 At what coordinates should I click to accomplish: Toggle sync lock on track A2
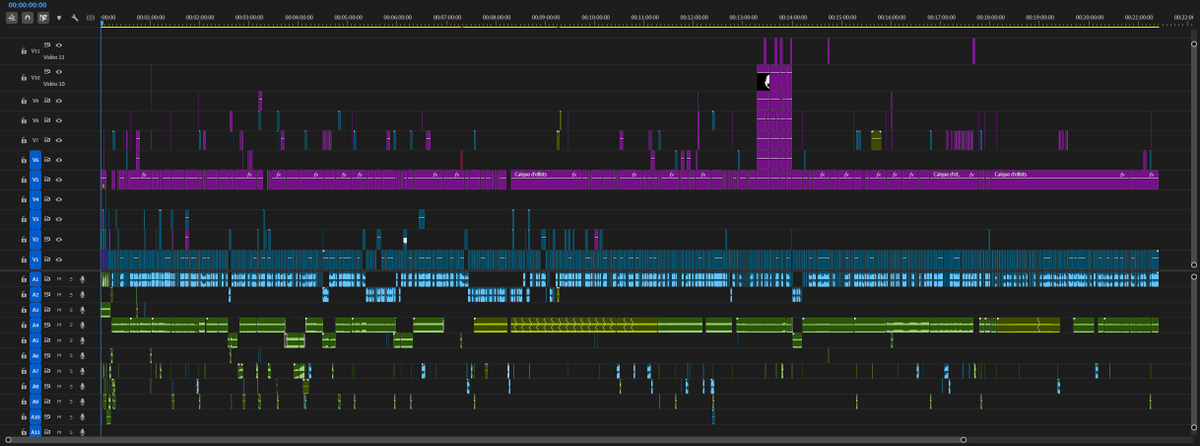click(x=47, y=295)
